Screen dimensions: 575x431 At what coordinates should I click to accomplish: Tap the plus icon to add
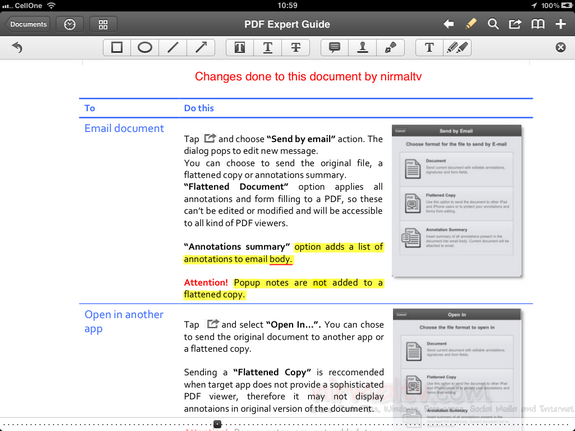[x=560, y=24]
